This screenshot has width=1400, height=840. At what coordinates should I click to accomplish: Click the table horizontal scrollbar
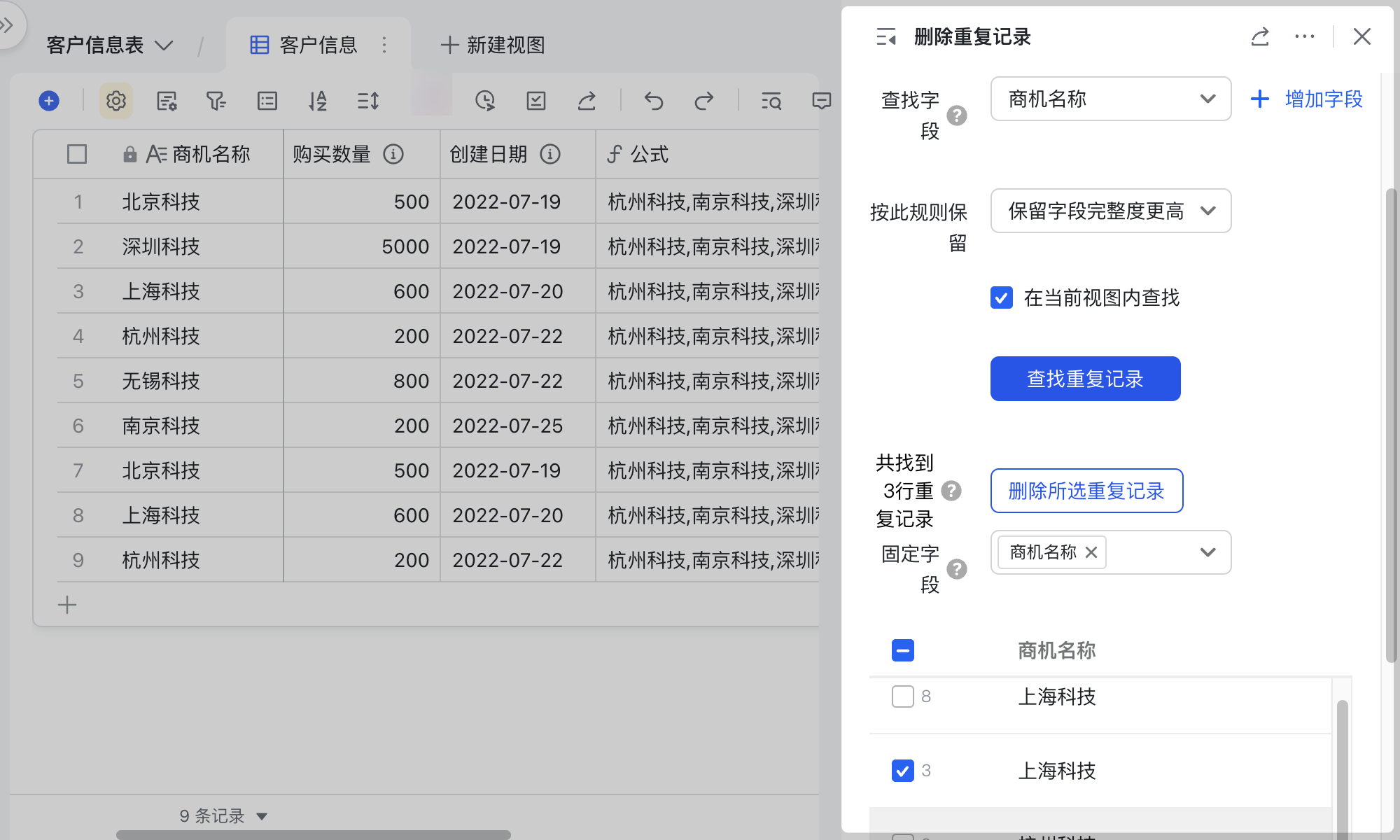314,834
